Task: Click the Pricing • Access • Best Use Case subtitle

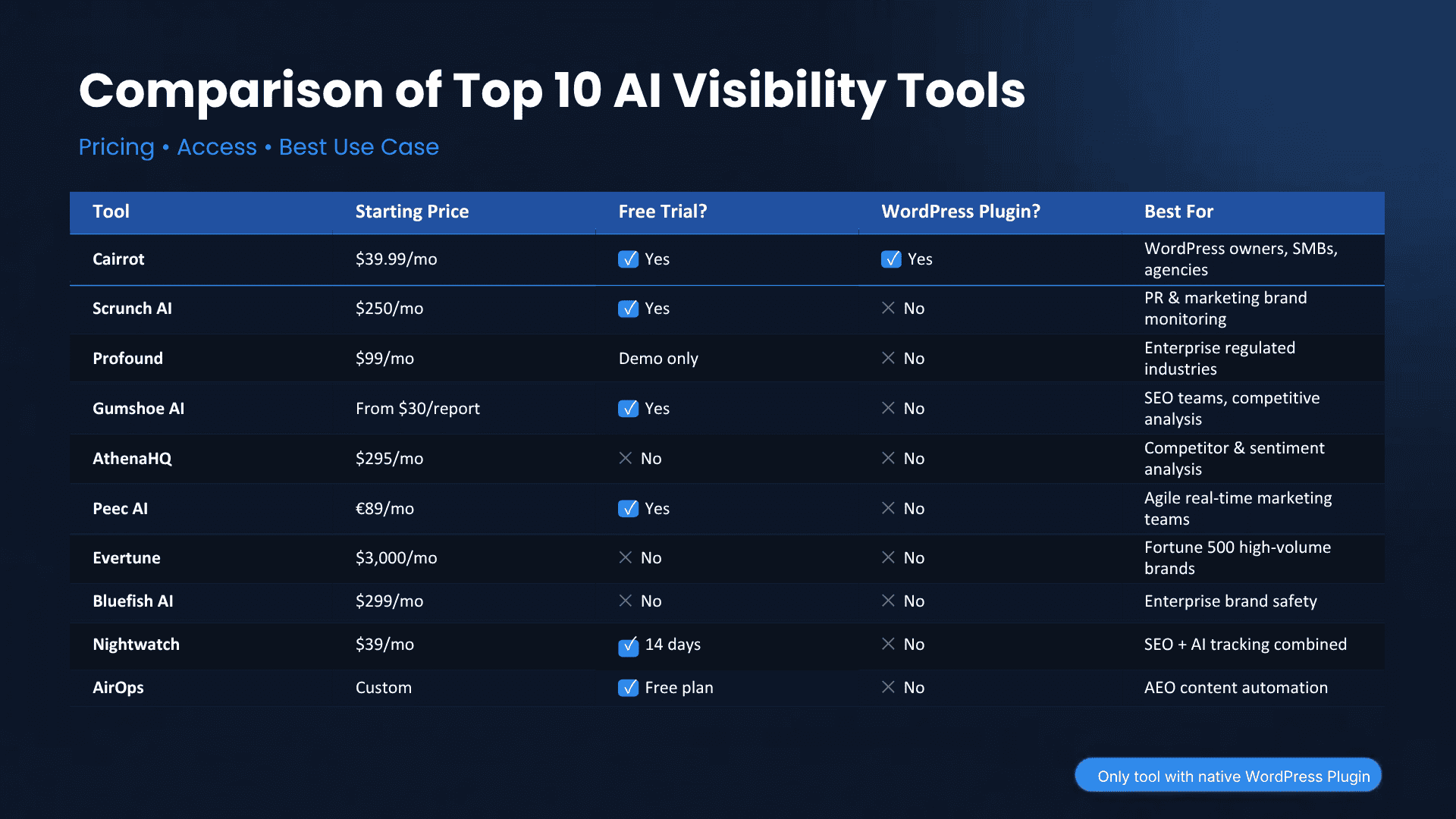Action: pos(259,147)
